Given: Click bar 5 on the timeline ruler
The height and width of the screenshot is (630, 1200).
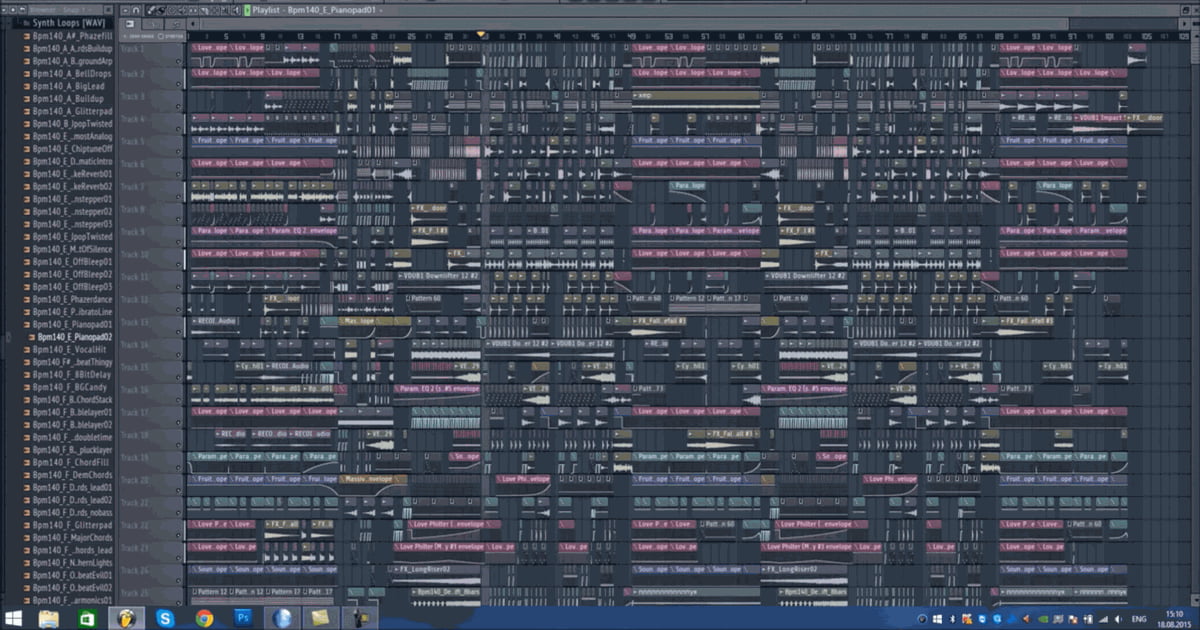Looking at the screenshot, I should click(226, 35).
